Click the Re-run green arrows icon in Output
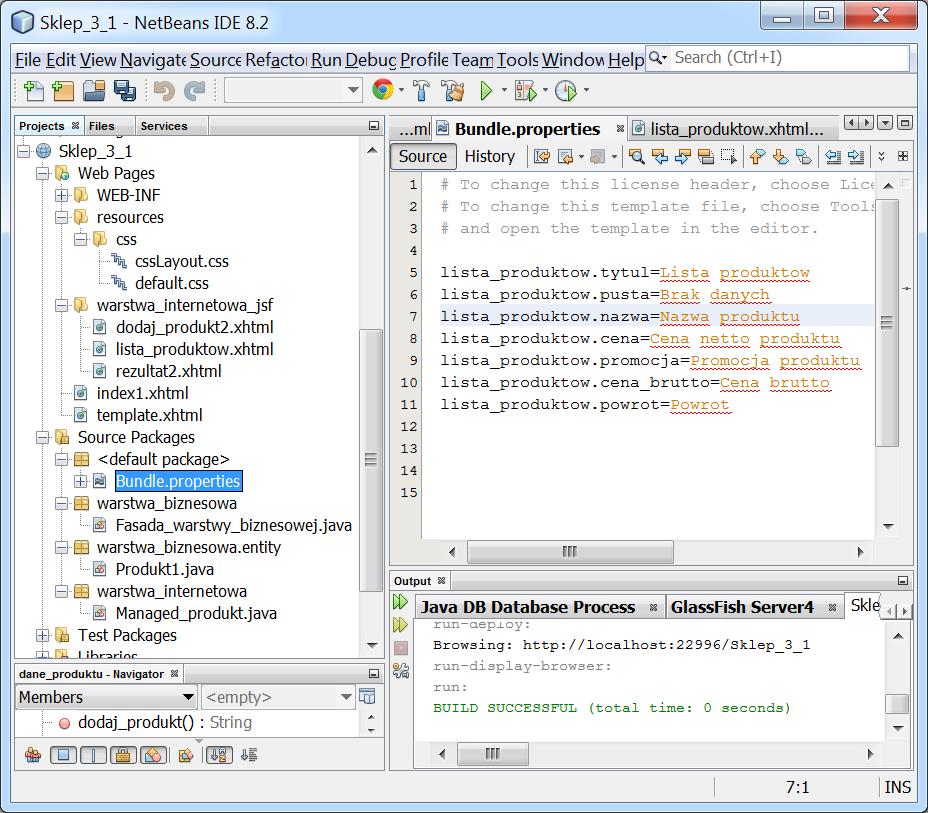This screenshot has height=813, width=928. [400, 602]
